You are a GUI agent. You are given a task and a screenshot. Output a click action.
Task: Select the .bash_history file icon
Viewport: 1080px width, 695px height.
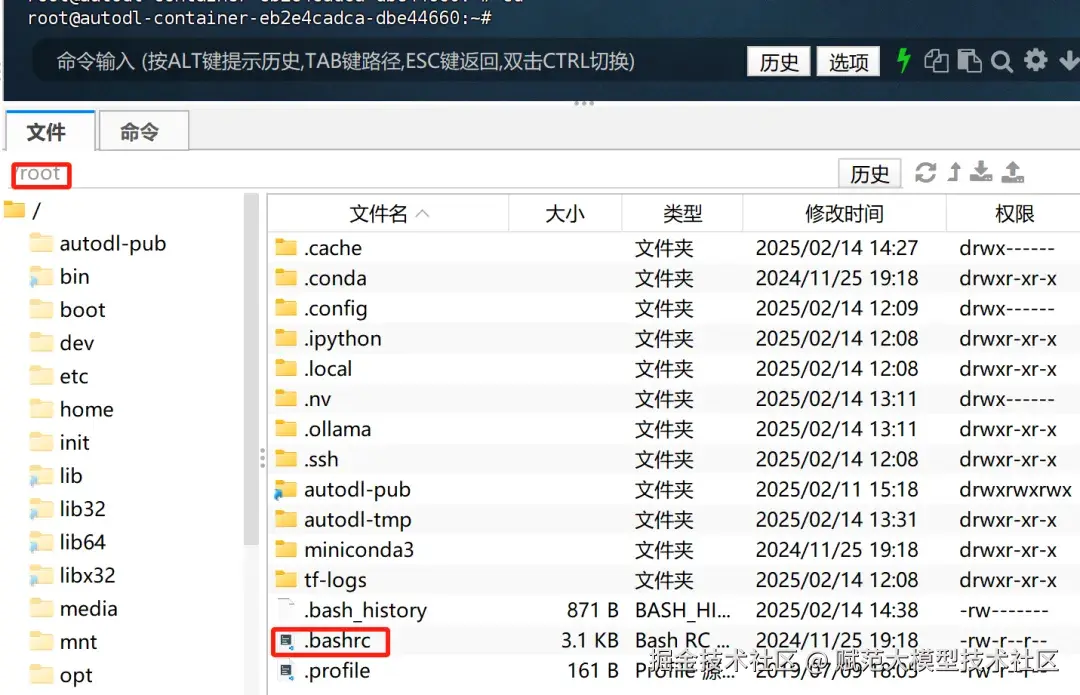(286, 610)
